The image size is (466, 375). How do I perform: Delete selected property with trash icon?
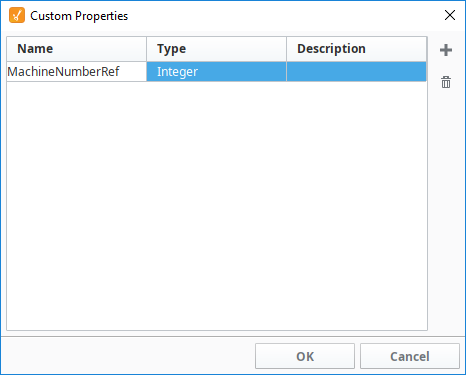(446, 82)
